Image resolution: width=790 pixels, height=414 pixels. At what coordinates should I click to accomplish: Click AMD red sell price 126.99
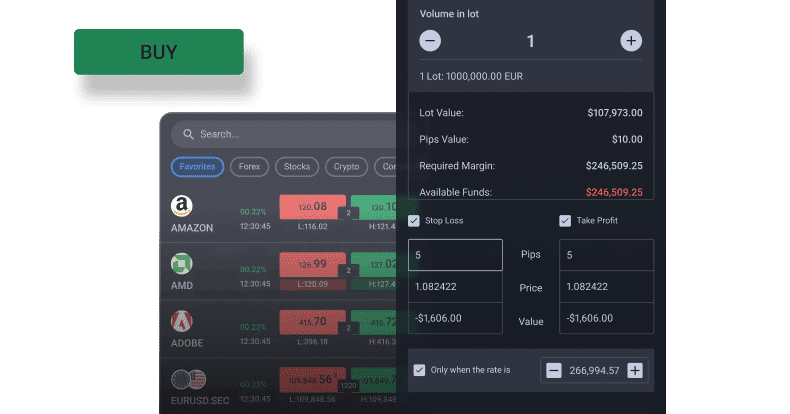[x=312, y=264]
